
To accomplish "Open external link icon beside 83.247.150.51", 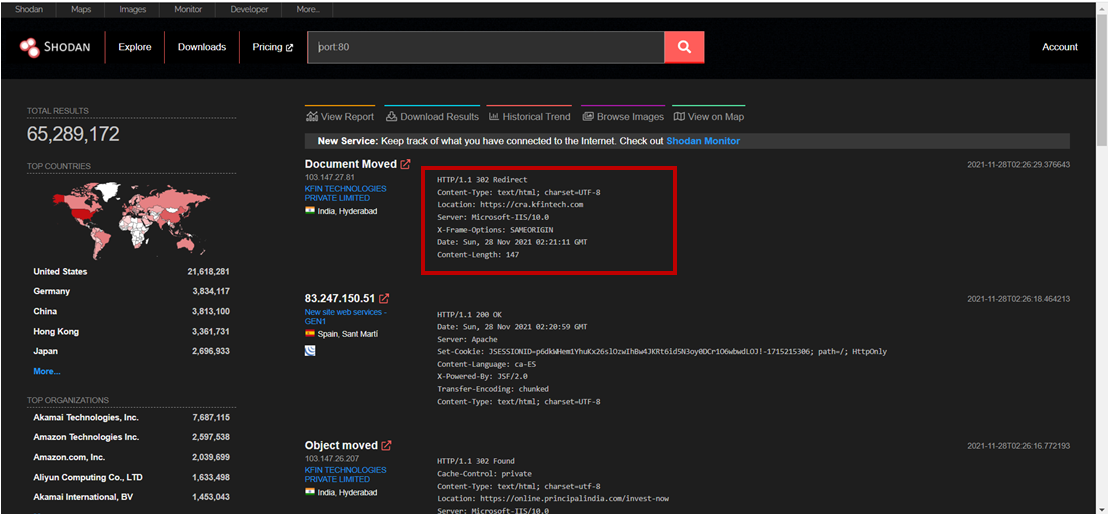I will point(384,299).
